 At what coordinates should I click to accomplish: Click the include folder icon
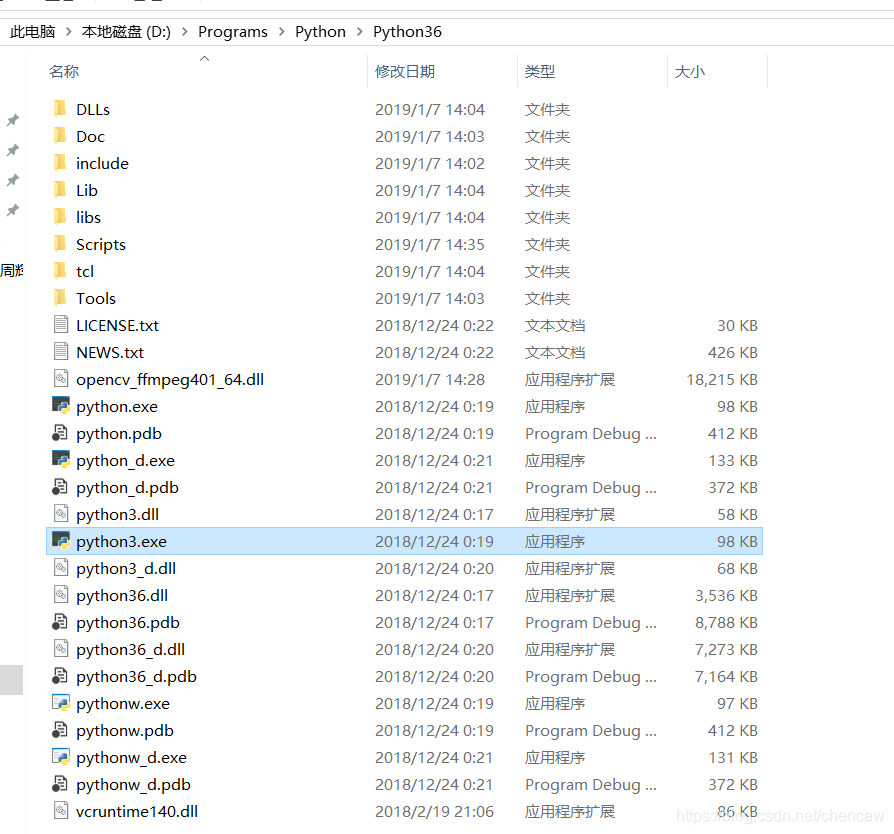click(60, 163)
